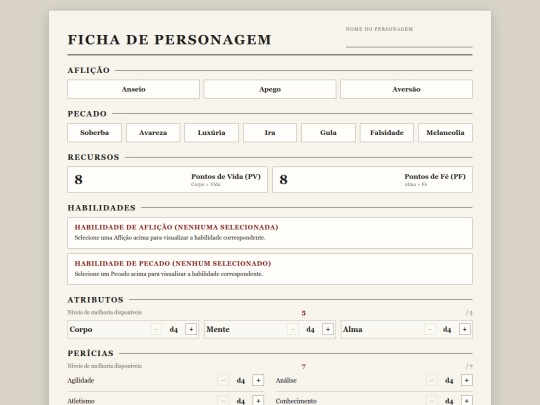Click the Pontos de Fé (PF) value box
Image resolution: width=540 pixels, height=405 pixels.
(x=372, y=179)
